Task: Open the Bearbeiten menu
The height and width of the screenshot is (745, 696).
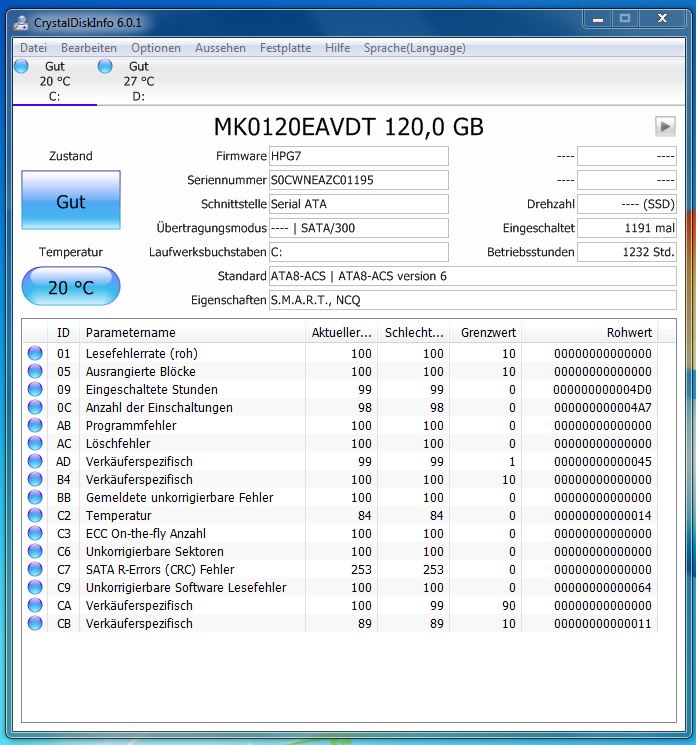Action: point(89,48)
